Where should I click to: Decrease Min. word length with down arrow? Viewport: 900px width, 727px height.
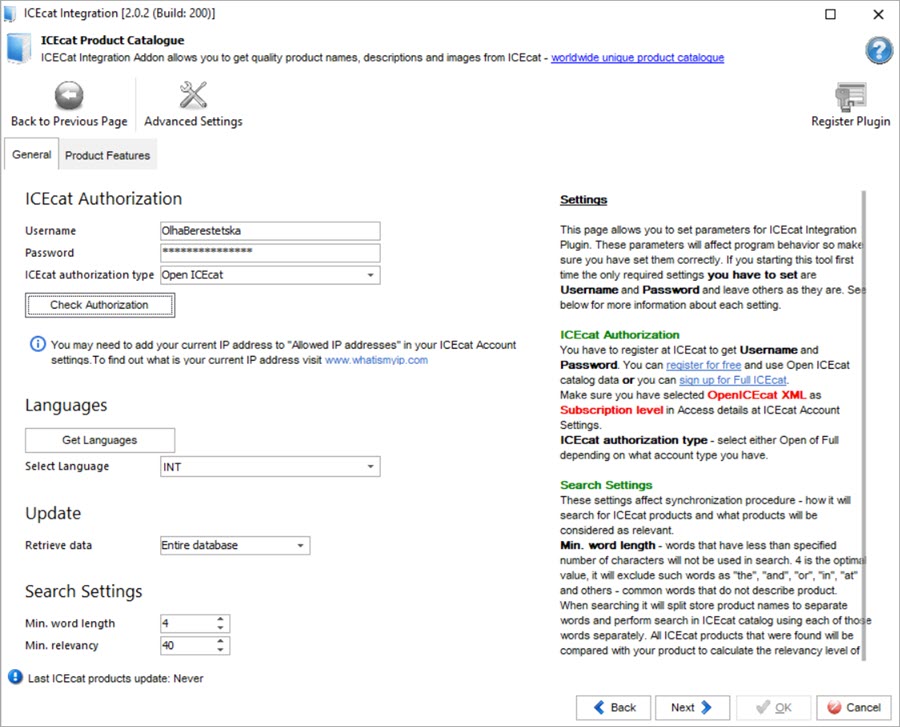(220, 628)
